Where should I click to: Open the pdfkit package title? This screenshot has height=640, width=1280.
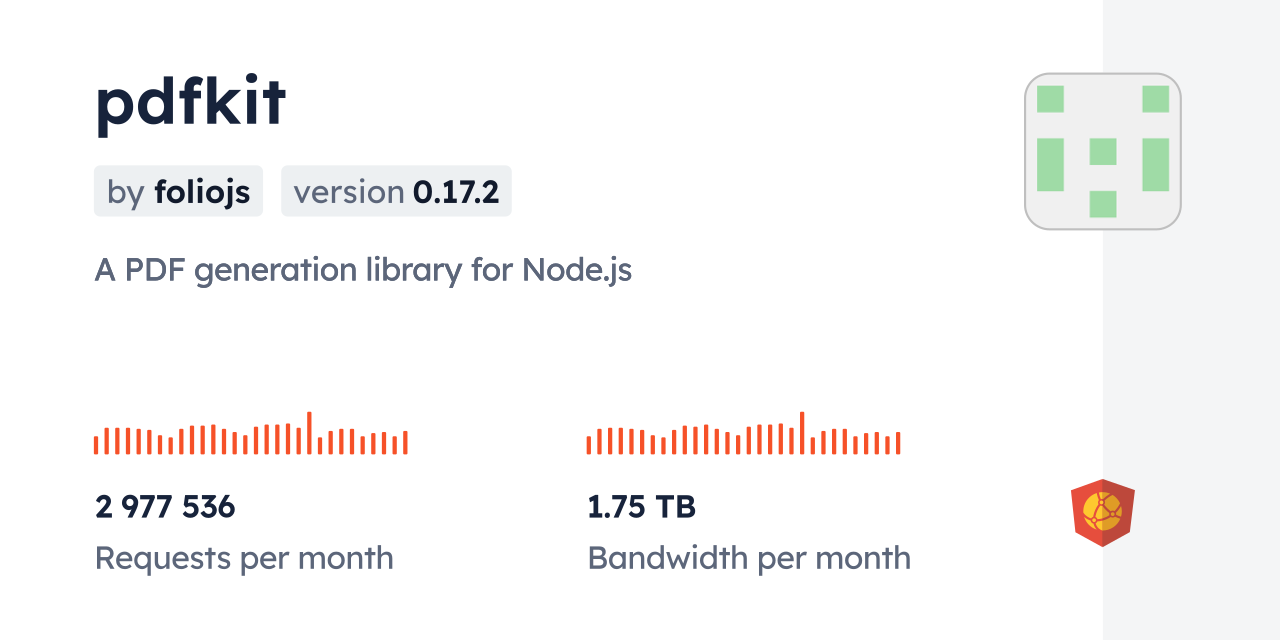(191, 102)
